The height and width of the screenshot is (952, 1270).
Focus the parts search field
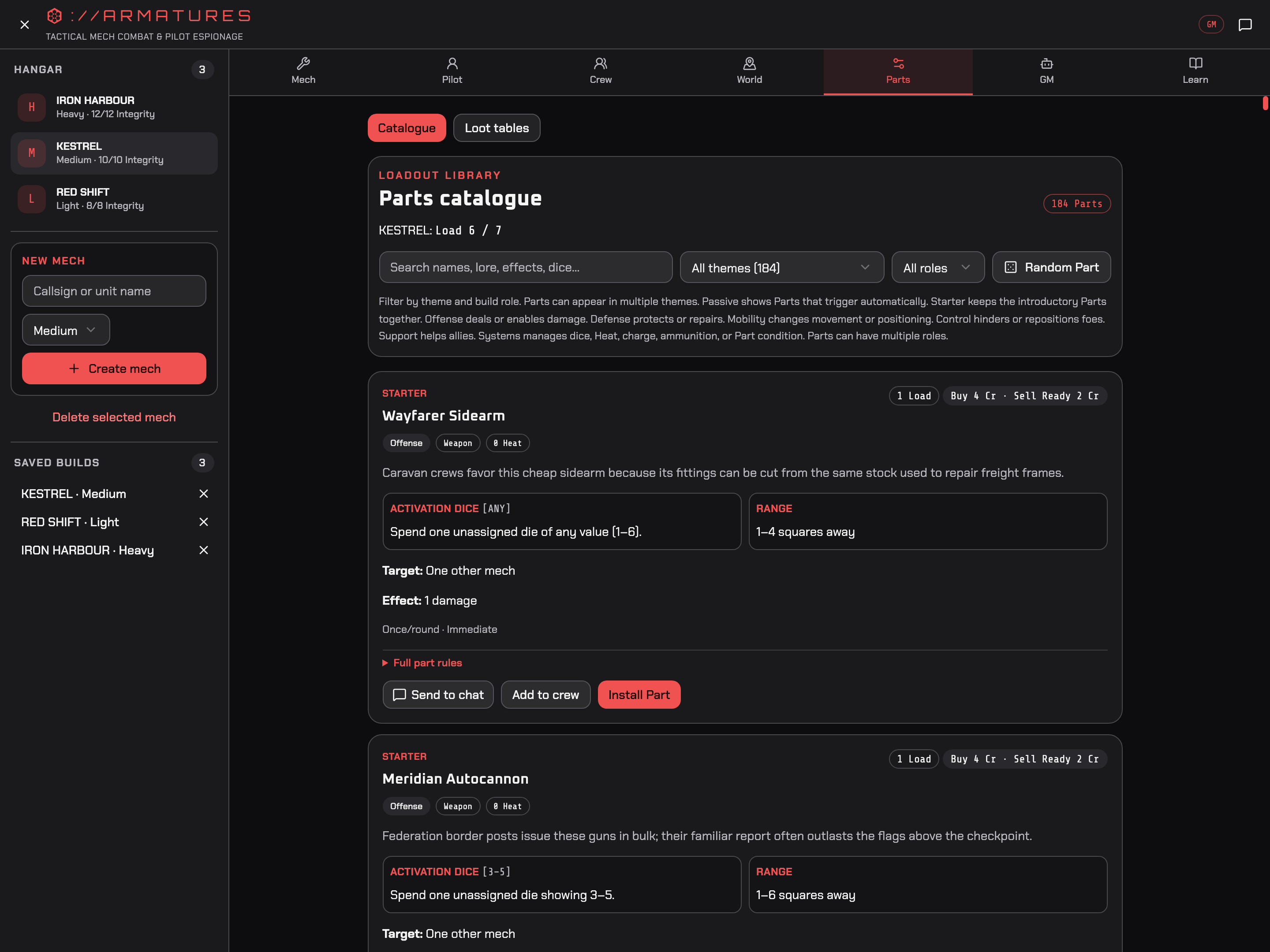click(x=525, y=267)
